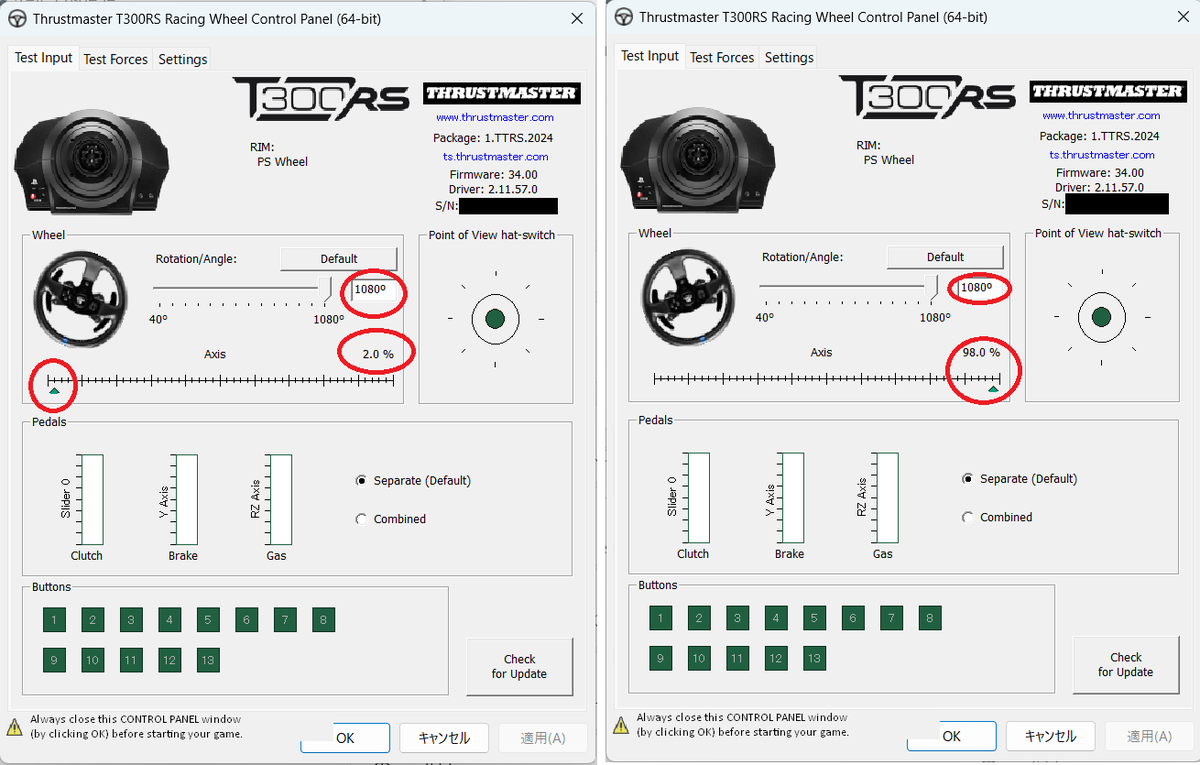
Task: Click the Brake pedal bar in right window
Action: 792,498
